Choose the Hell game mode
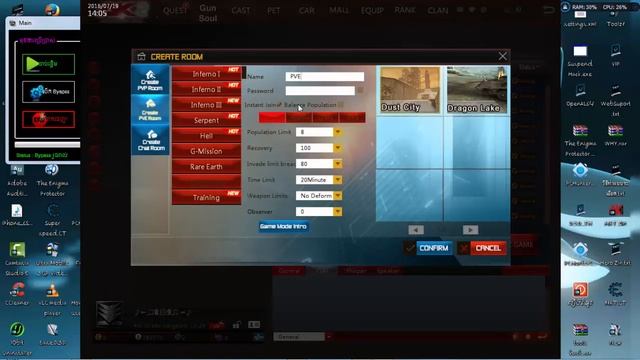640x360 pixels. [x=206, y=136]
